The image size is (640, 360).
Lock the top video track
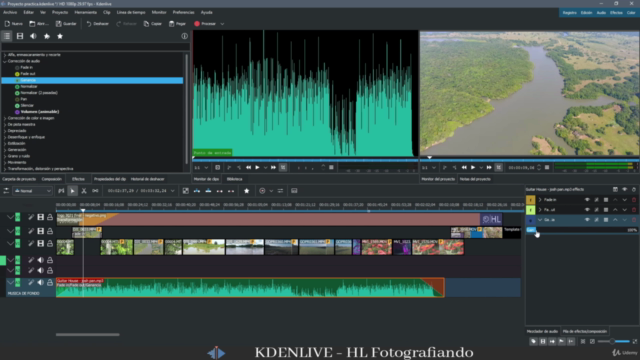click(50, 217)
